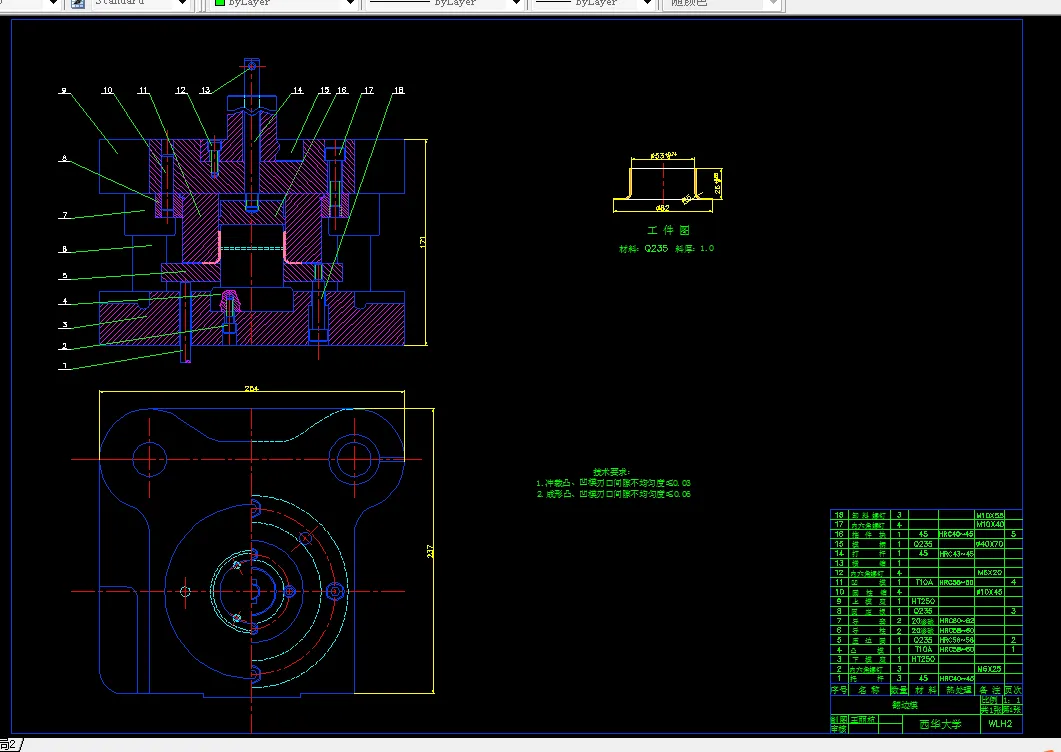Select the 名称 column header
1061x752 pixels.
[x=869, y=690]
